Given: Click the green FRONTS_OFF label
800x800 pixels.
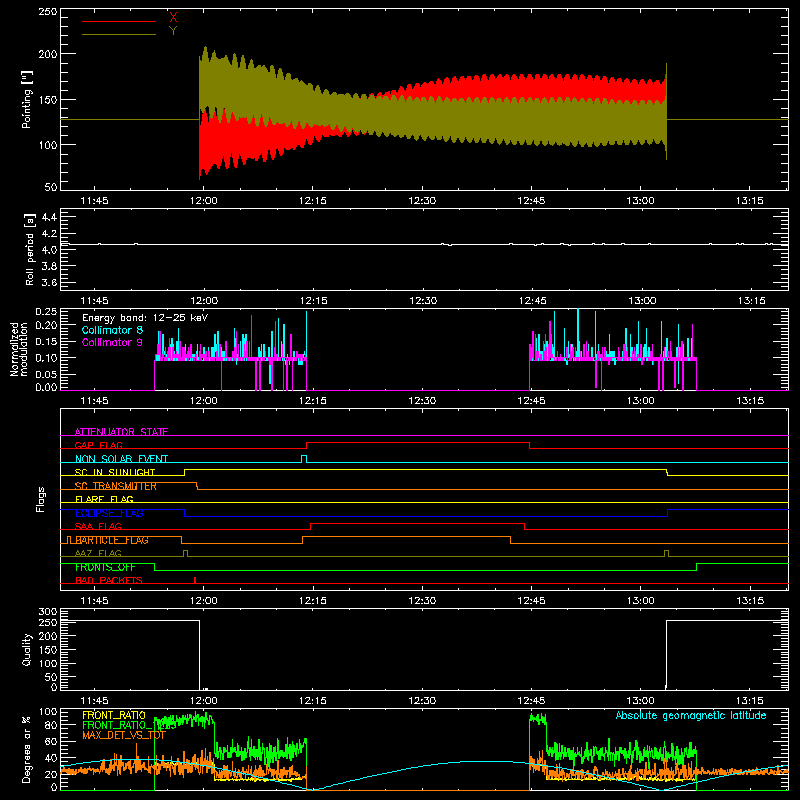Looking at the screenshot, I should click(105, 567).
